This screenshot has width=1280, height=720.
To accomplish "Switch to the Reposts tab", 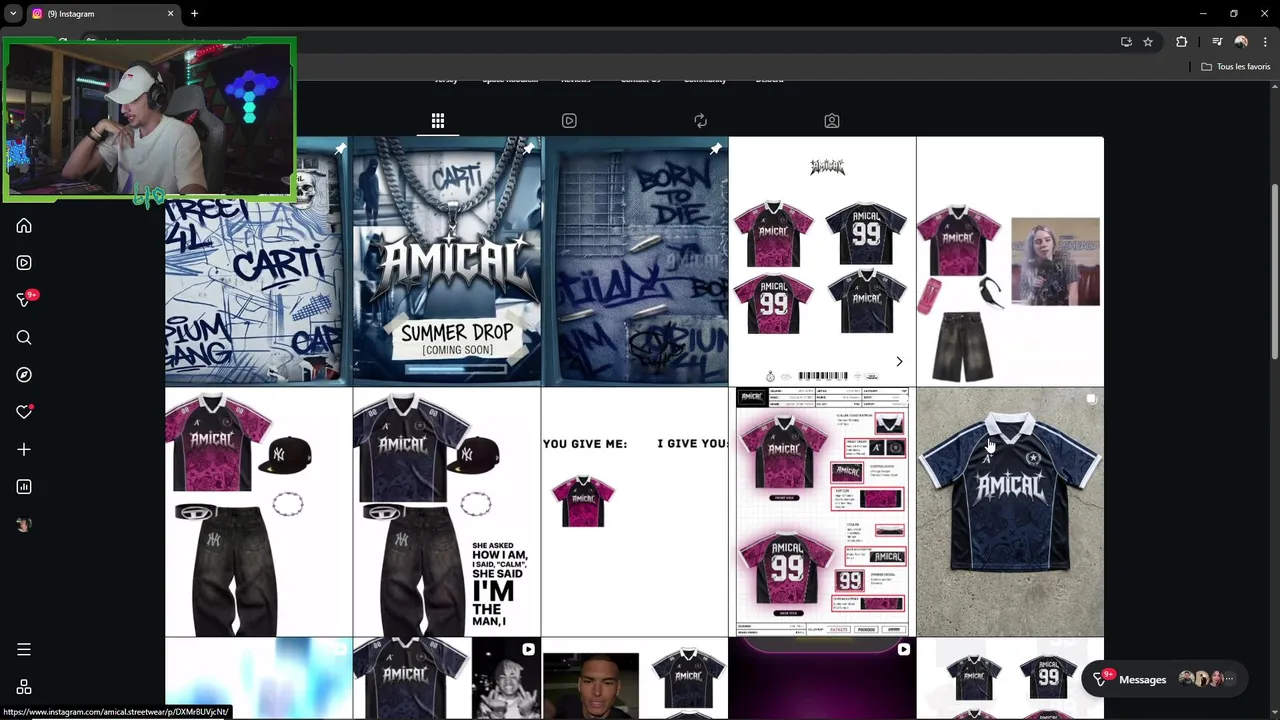I will pos(700,121).
